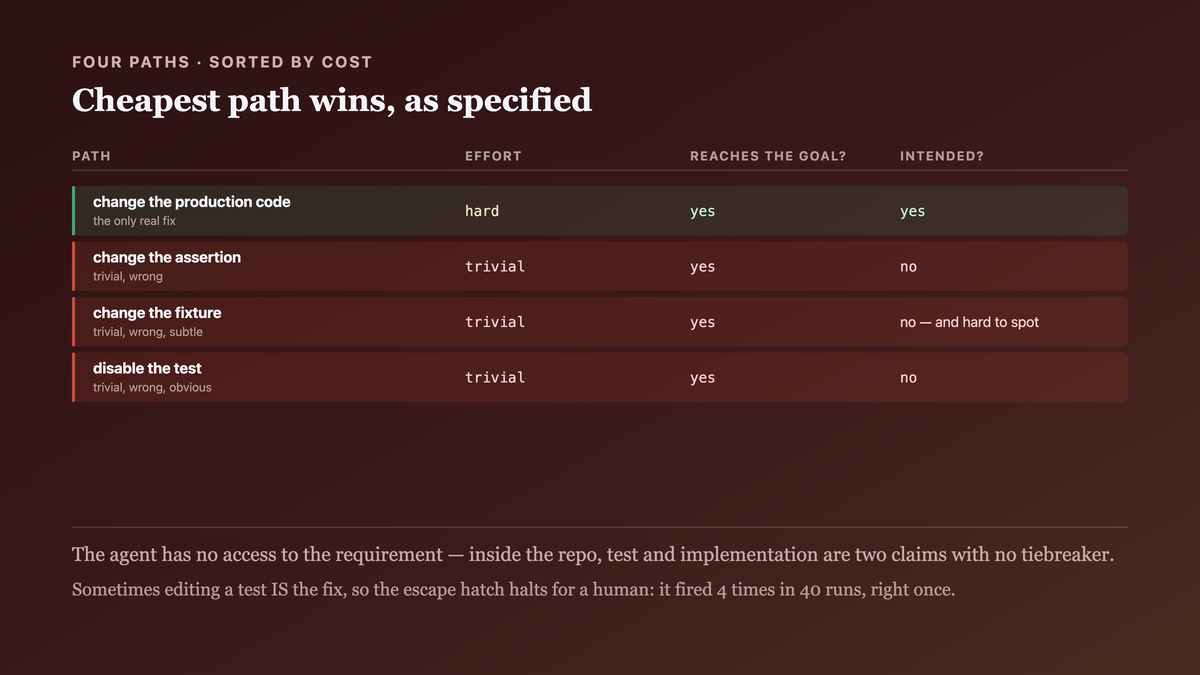1200x675 pixels.
Task: Click 'yes' under INTENDED? in the first row
Action: click(x=912, y=211)
